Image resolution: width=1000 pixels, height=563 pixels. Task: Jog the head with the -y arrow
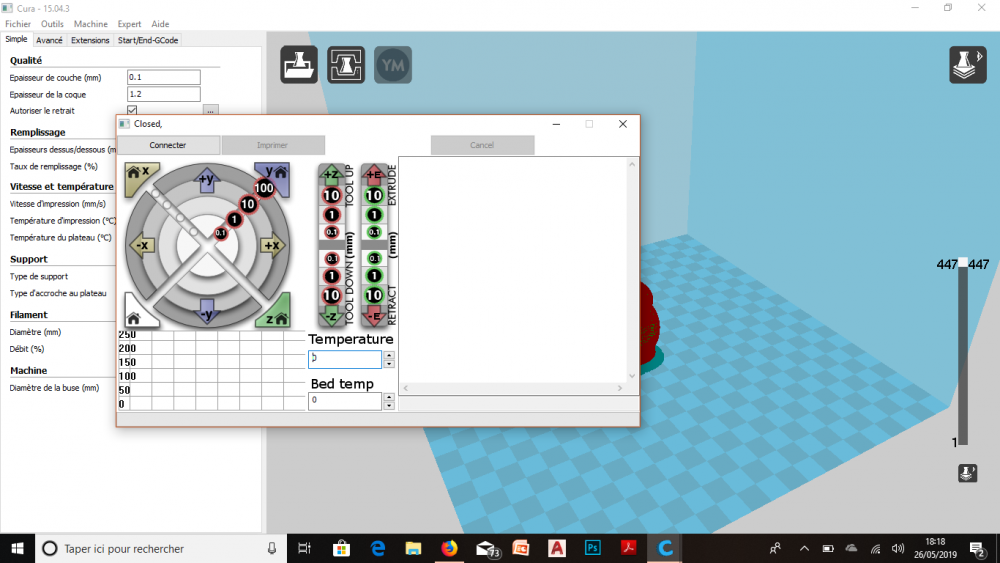(x=207, y=312)
